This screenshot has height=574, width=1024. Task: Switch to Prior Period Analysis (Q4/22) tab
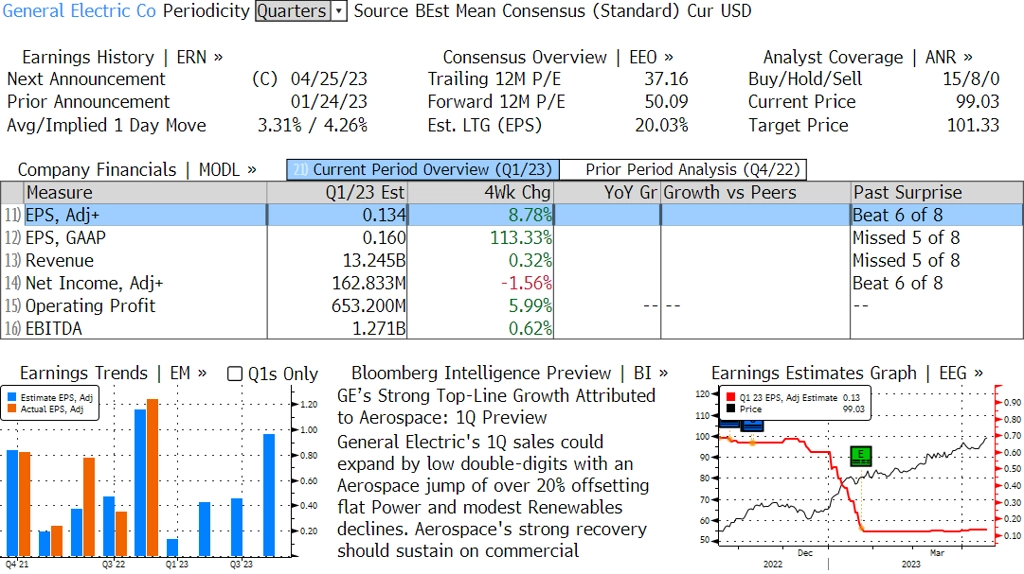(x=683, y=170)
